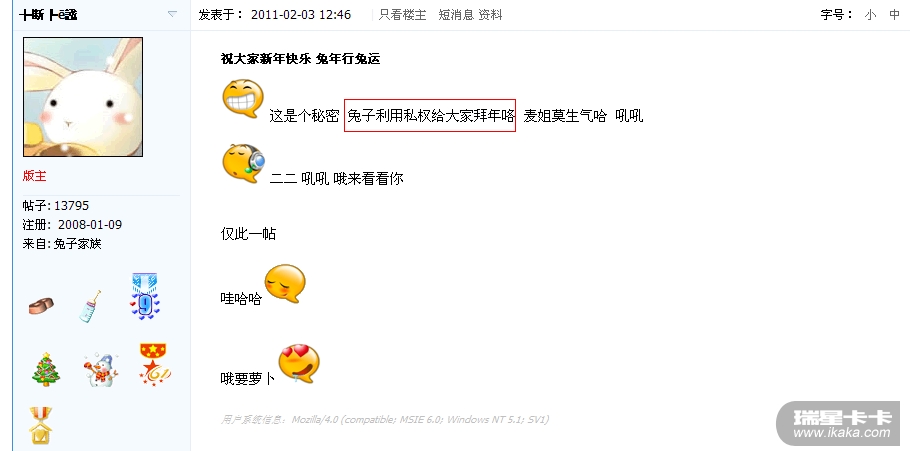
Task: Click the grinning smiley emoticon
Action: coord(243,99)
